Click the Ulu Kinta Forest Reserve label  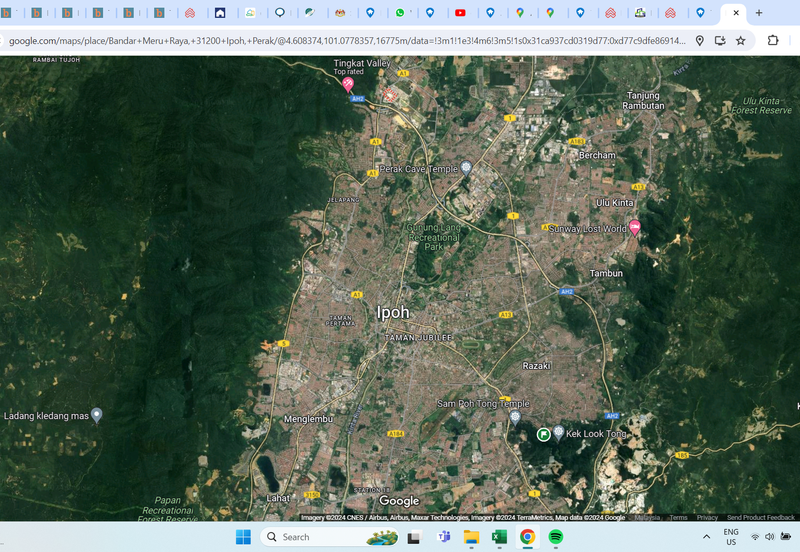(761, 106)
